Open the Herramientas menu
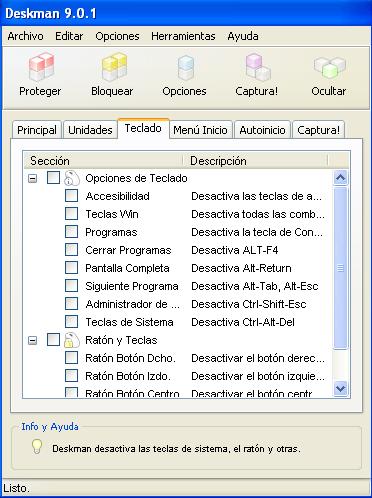The width and height of the screenshot is (372, 498). 183,36
